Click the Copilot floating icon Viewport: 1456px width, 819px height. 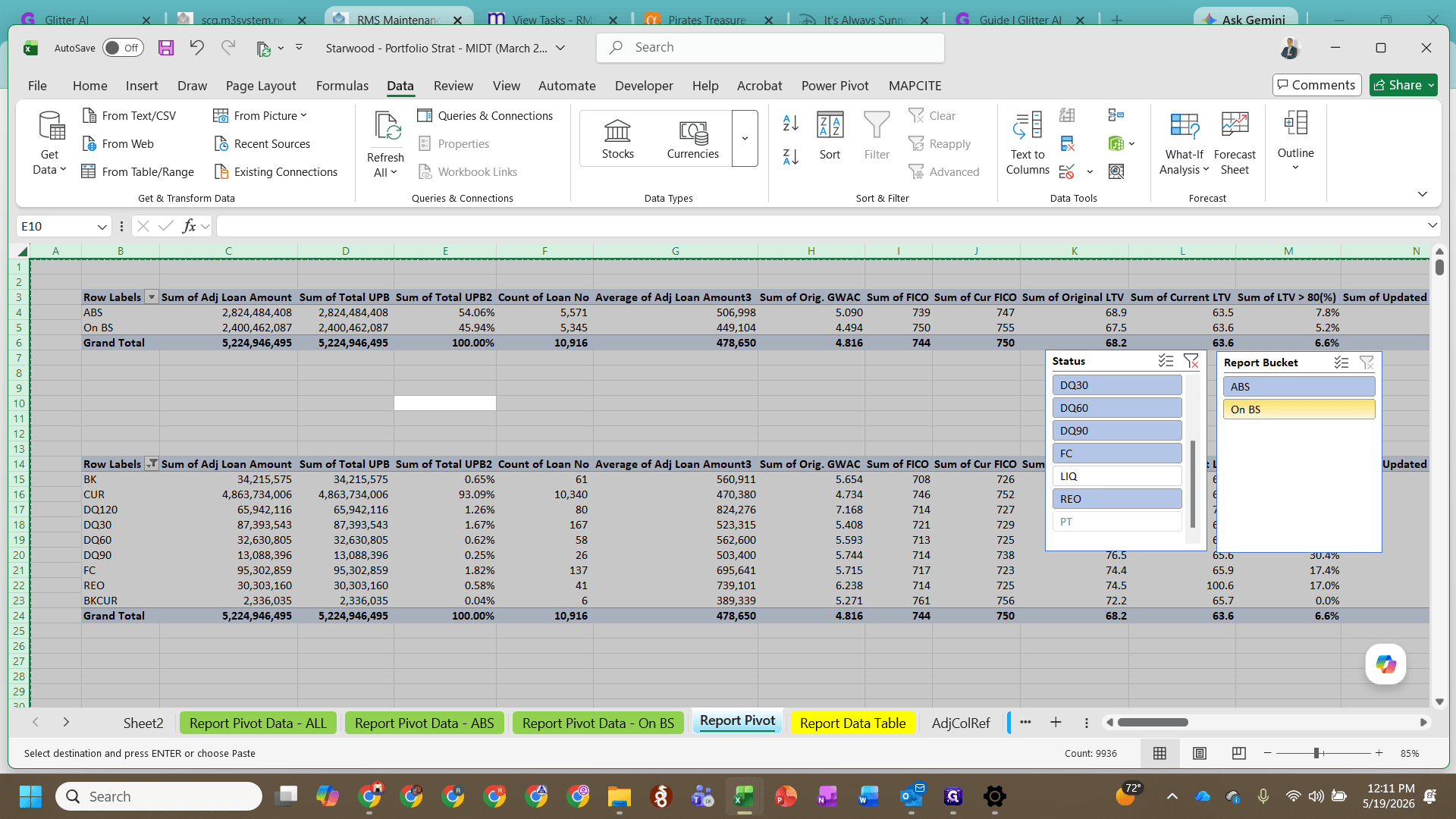[1385, 664]
